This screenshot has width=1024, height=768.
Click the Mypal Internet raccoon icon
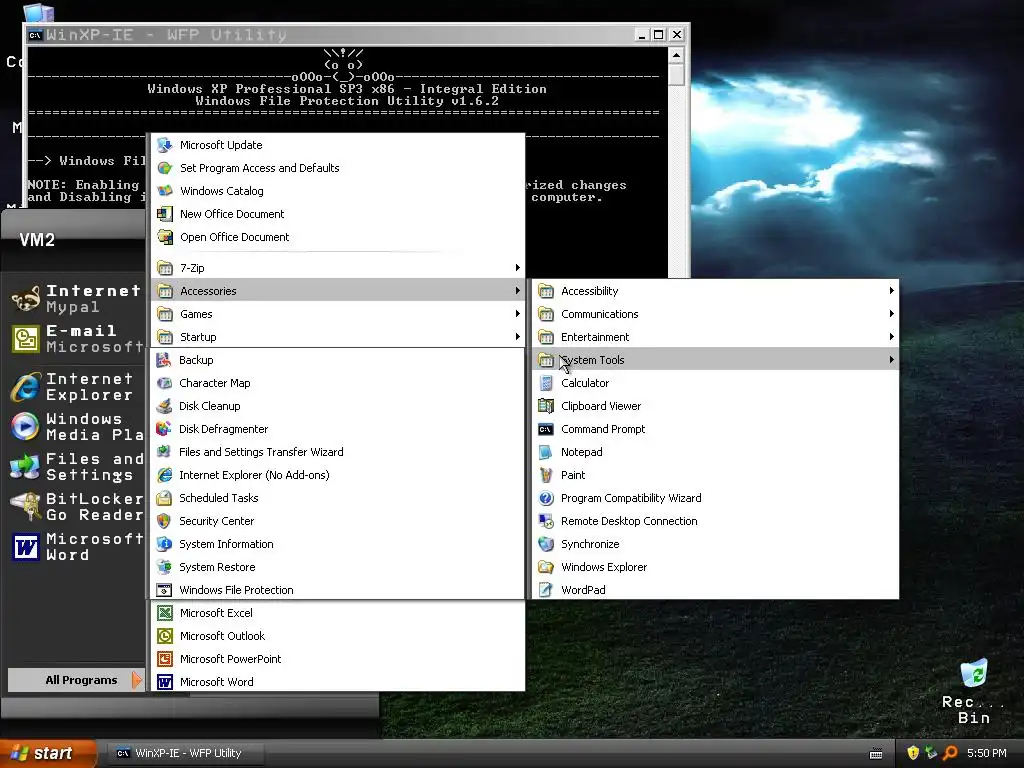tap(25, 299)
